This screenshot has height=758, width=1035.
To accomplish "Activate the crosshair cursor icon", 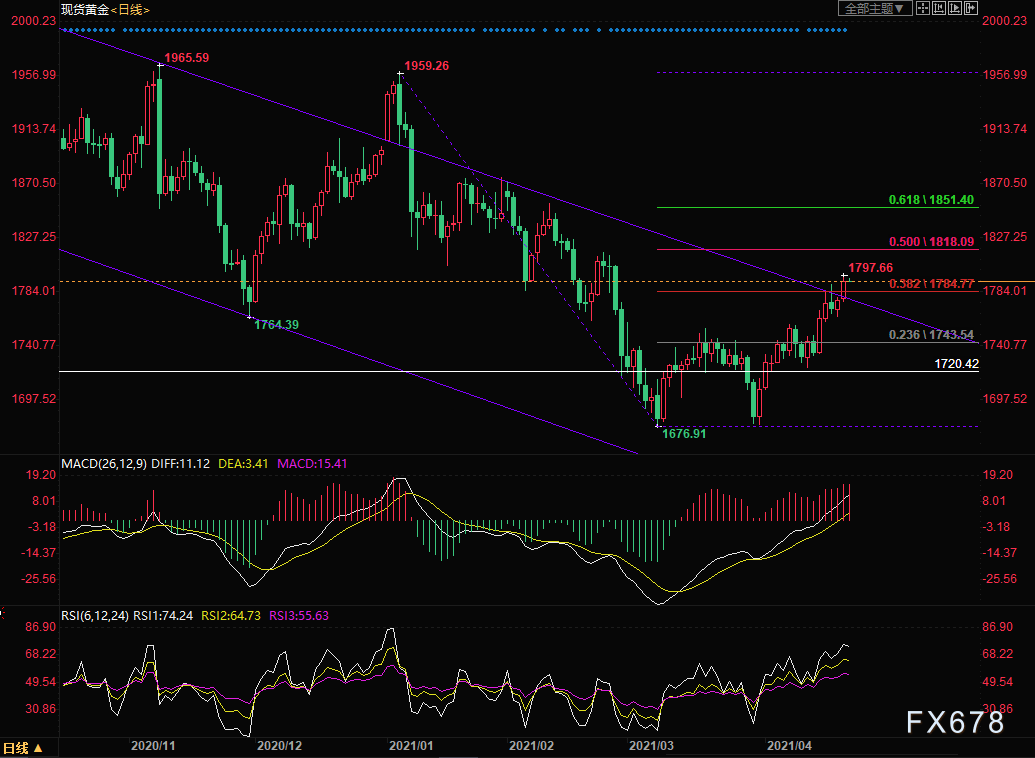I will pyautogui.click(x=923, y=8).
